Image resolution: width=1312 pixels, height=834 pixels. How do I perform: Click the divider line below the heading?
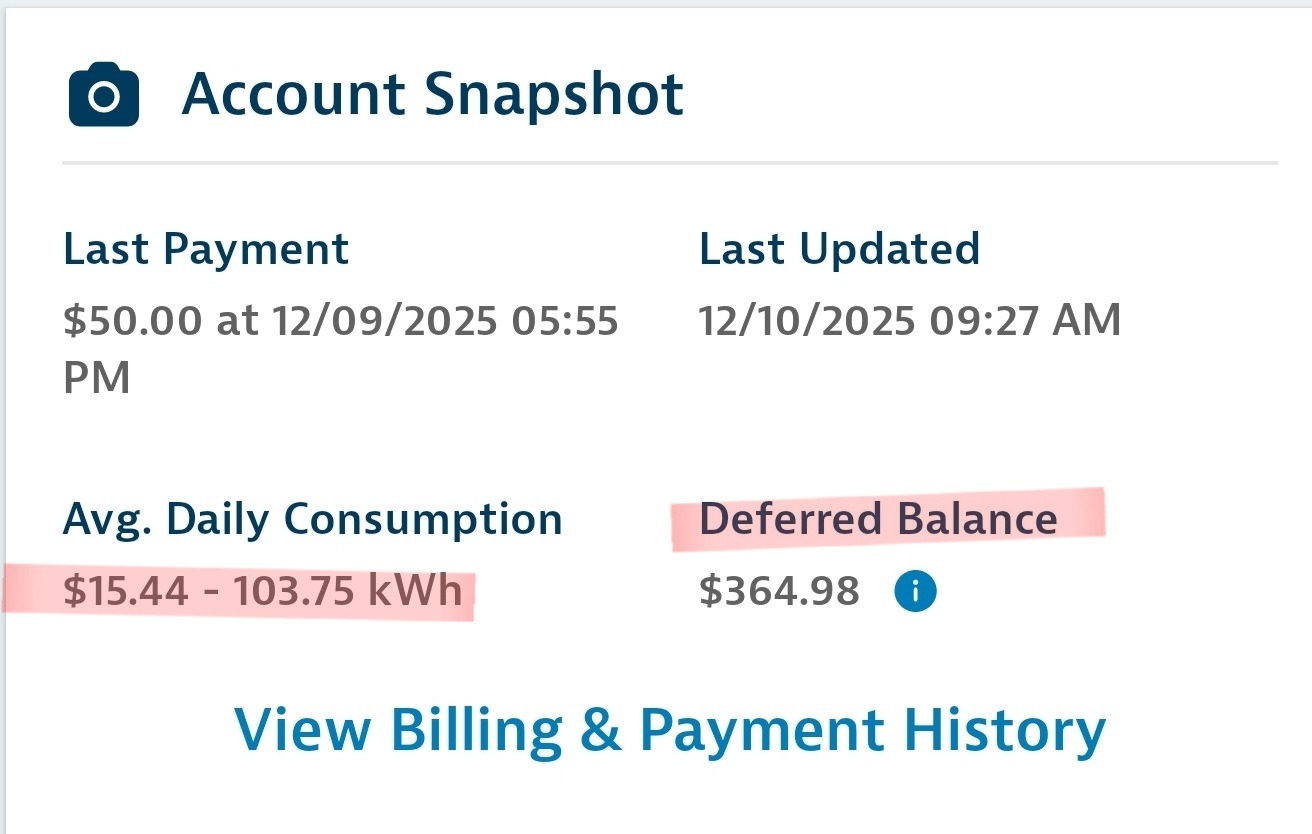670,162
